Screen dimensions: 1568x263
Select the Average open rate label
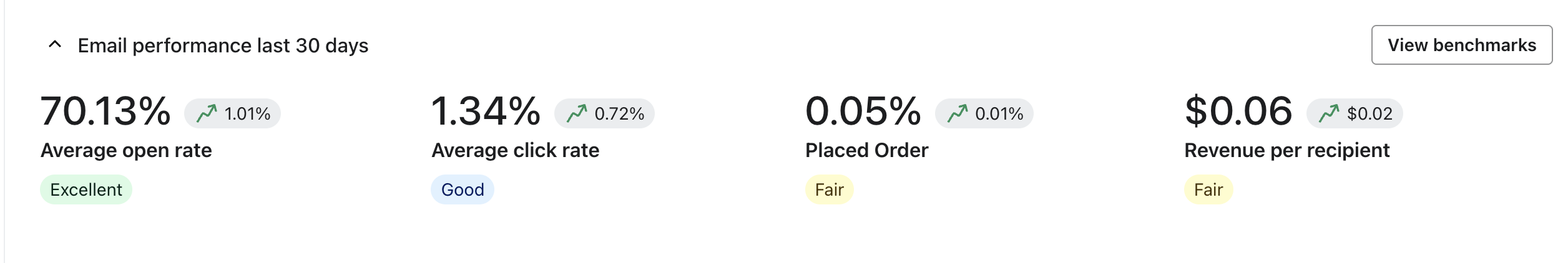tap(126, 150)
